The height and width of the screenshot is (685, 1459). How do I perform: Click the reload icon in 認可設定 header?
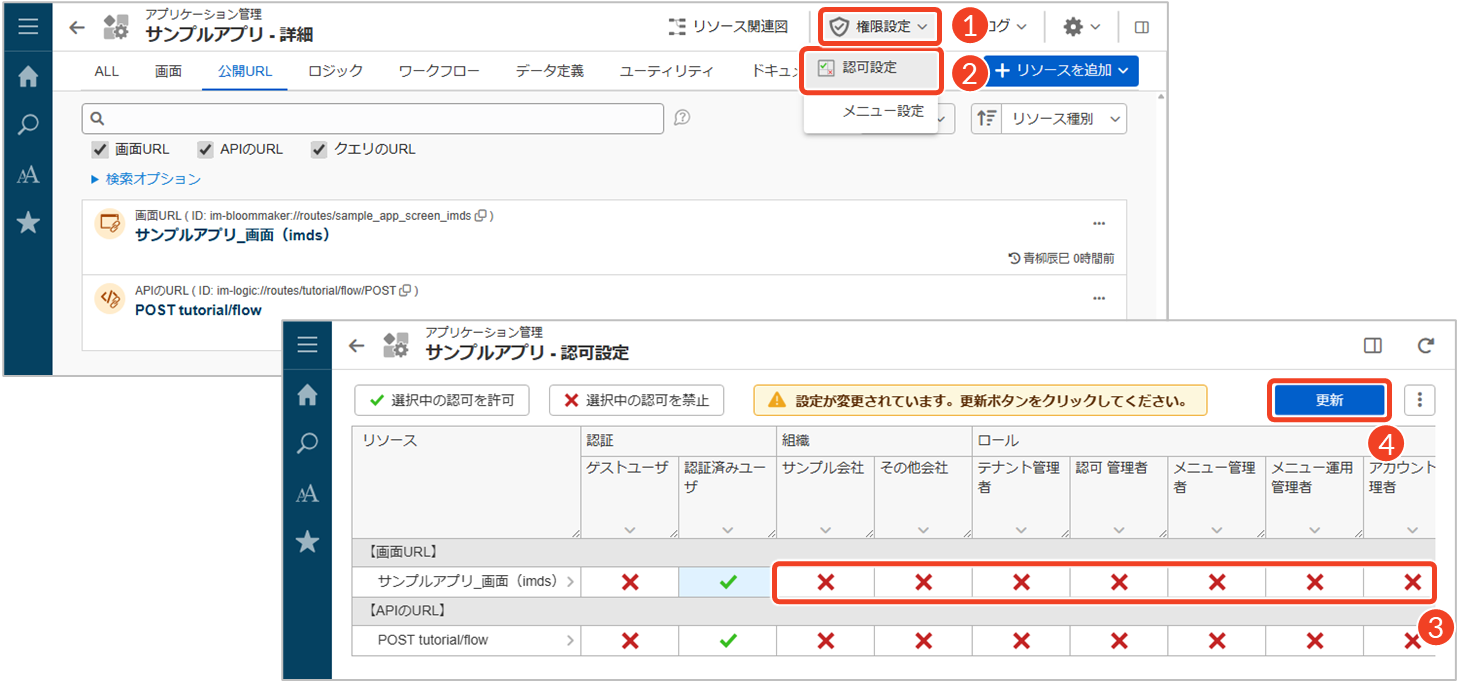(1425, 345)
